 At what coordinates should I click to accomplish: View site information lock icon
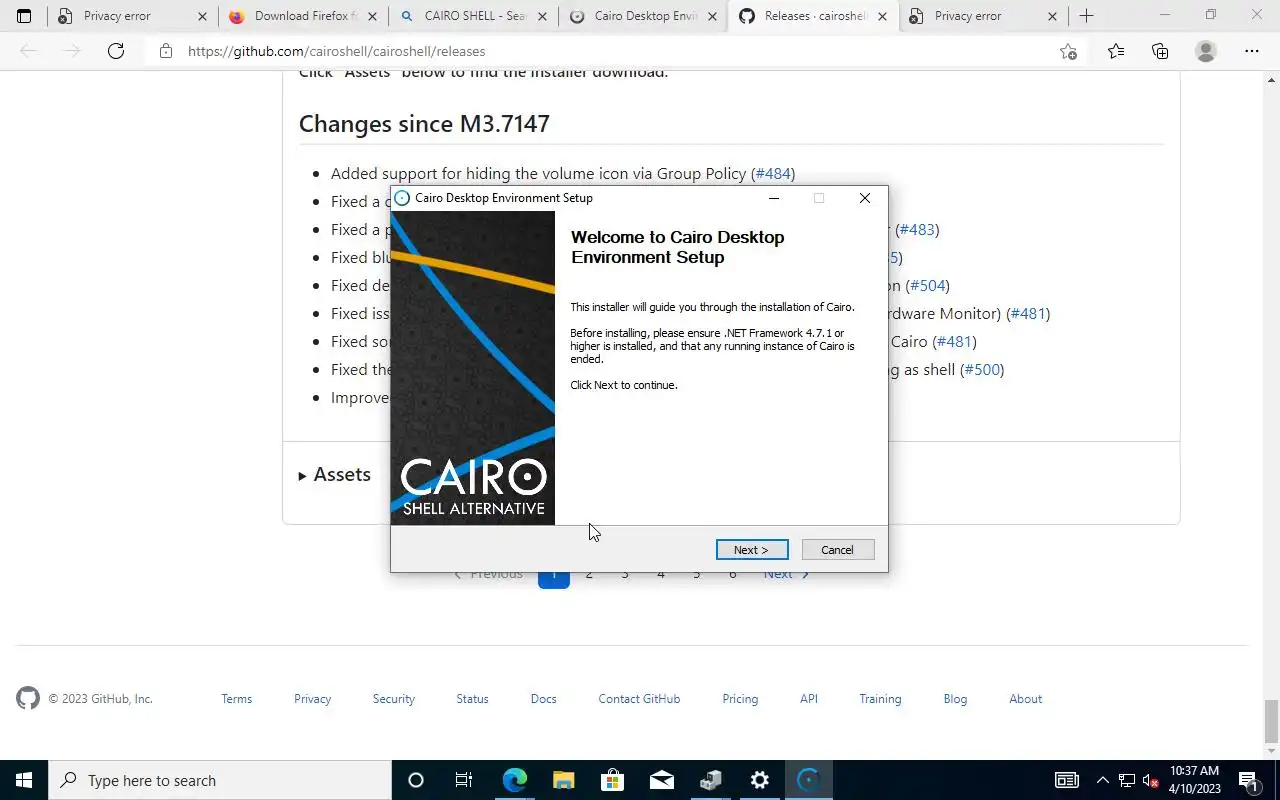[166, 51]
